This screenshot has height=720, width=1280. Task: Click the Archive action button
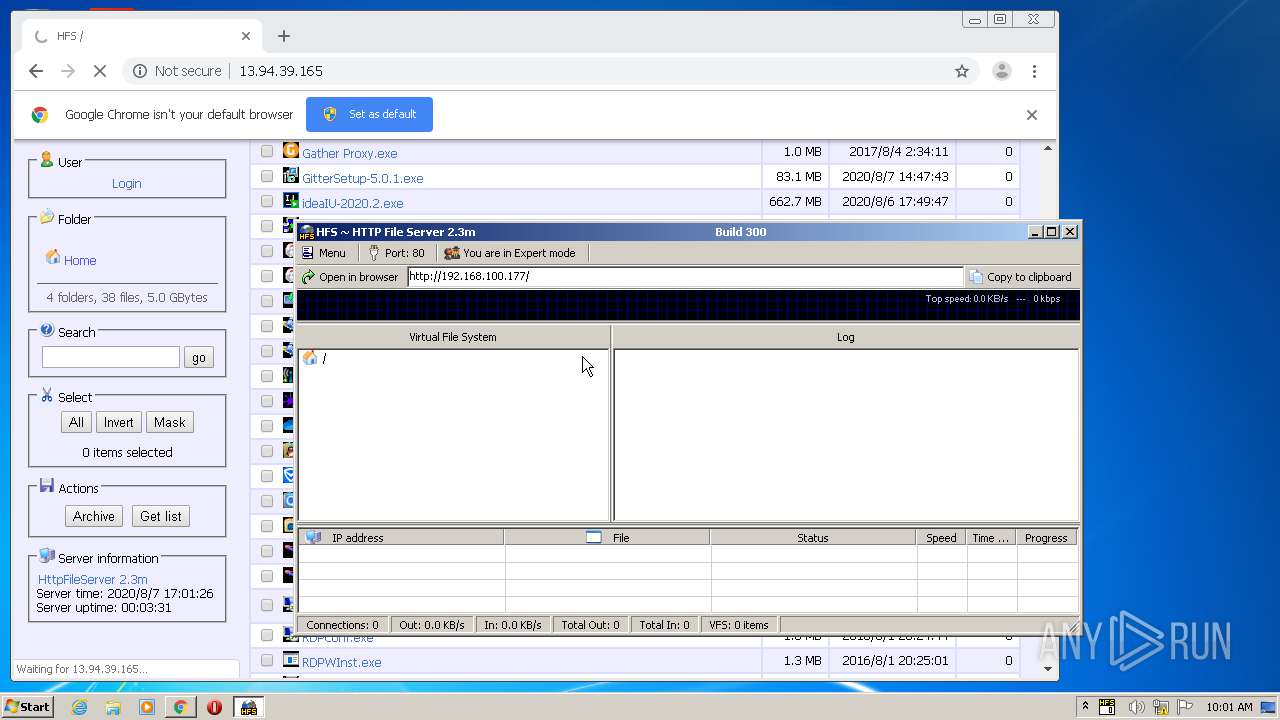pos(94,516)
